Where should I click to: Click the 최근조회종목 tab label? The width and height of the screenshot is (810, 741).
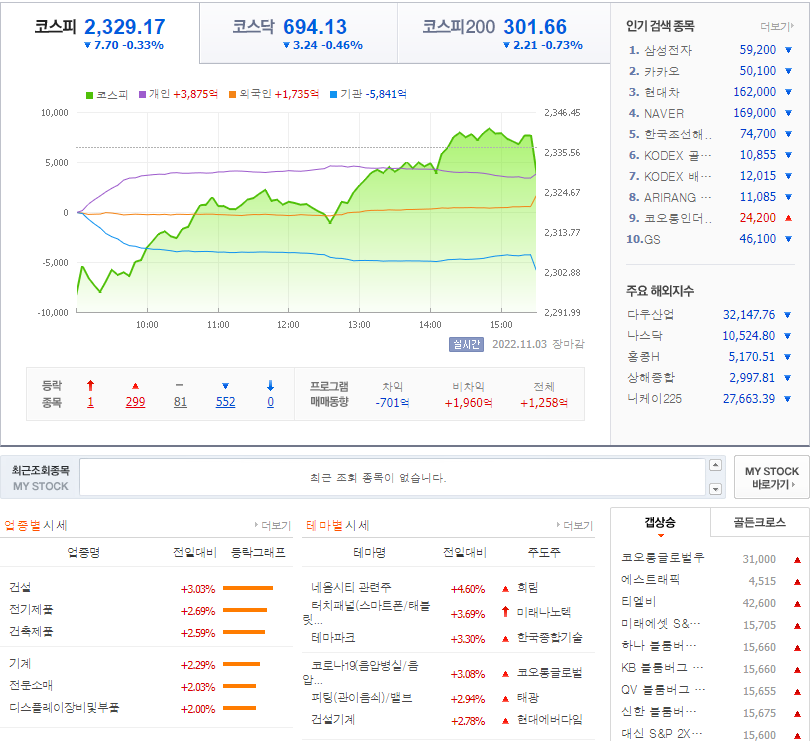click(40, 470)
